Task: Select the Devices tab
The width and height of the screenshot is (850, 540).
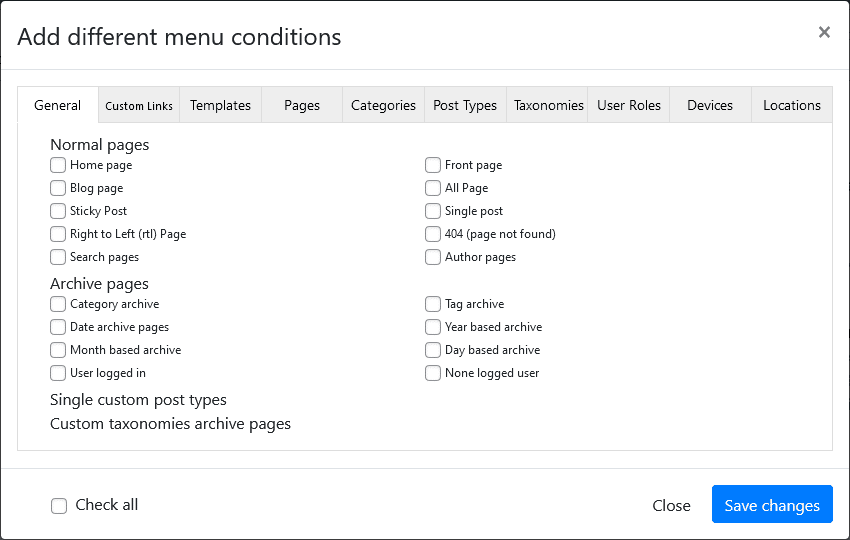Action: pos(710,105)
